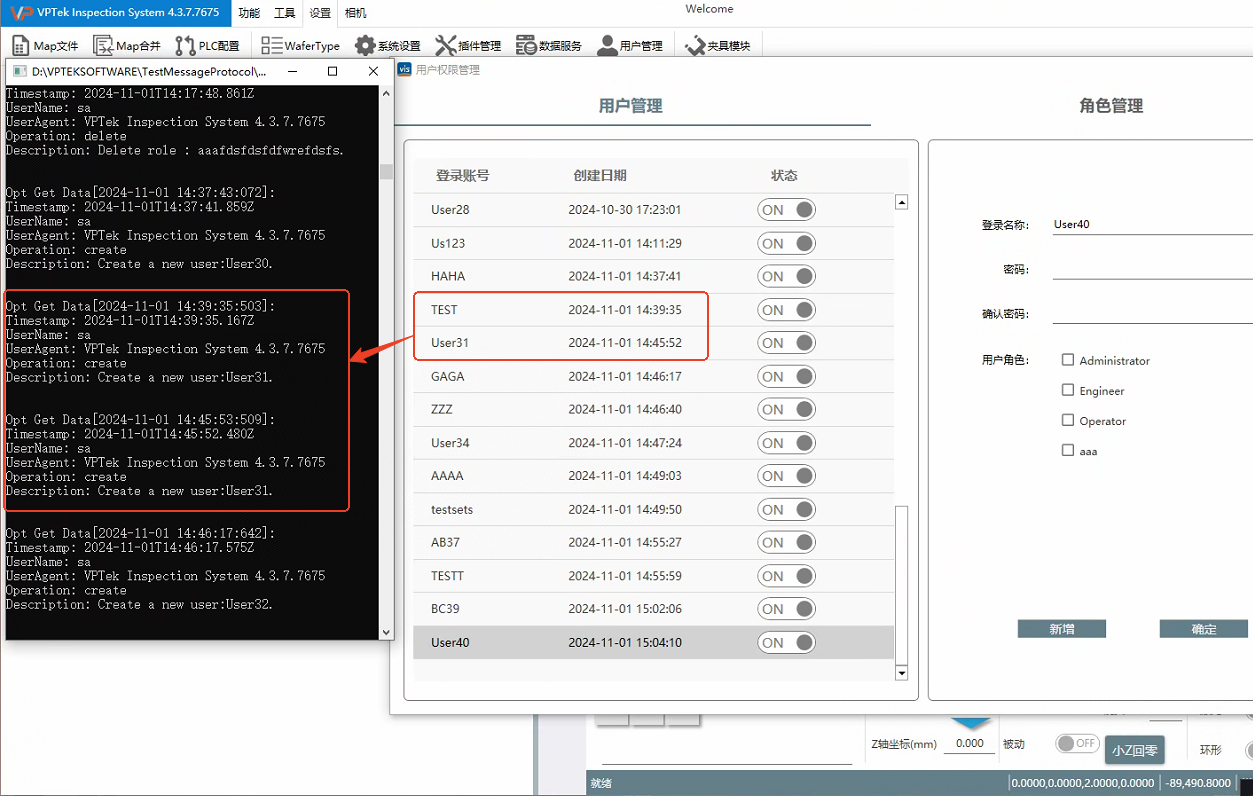Click the user list scroll-up arrow
Viewport: 1253px width, 796px height.
point(901,202)
